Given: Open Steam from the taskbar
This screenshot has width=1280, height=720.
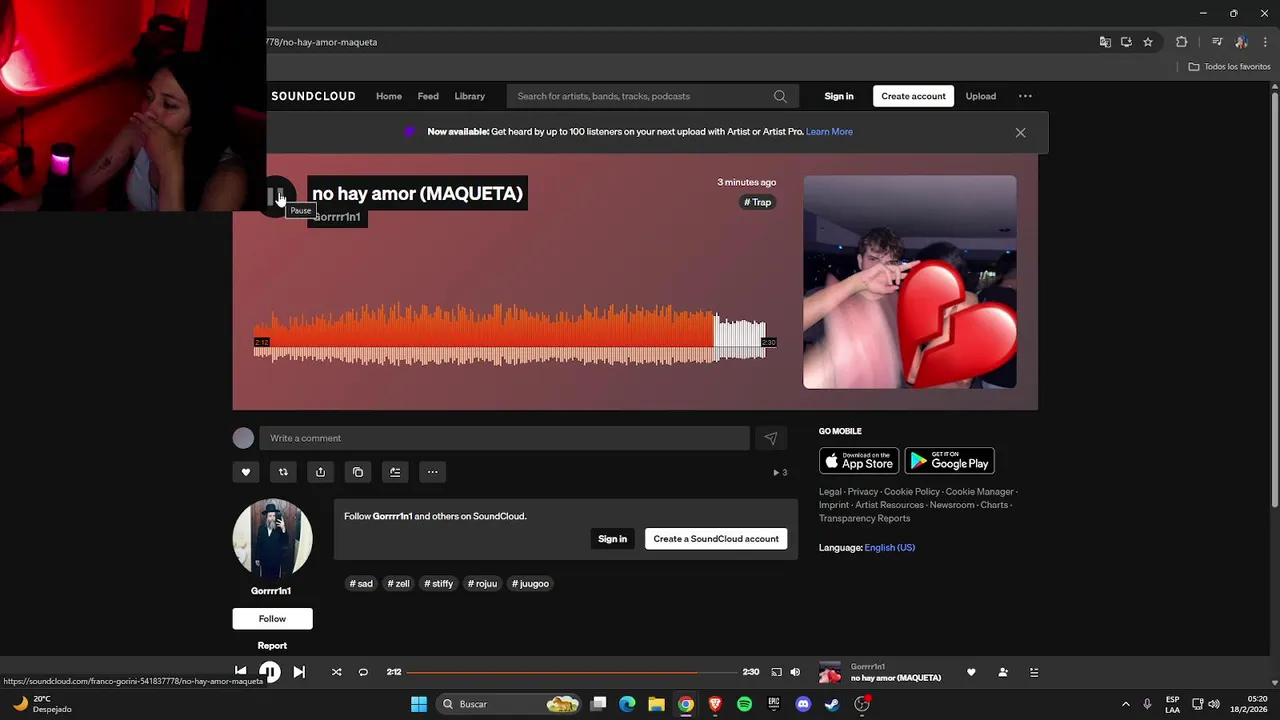Looking at the screenshot, I should (x=832, y=704).
